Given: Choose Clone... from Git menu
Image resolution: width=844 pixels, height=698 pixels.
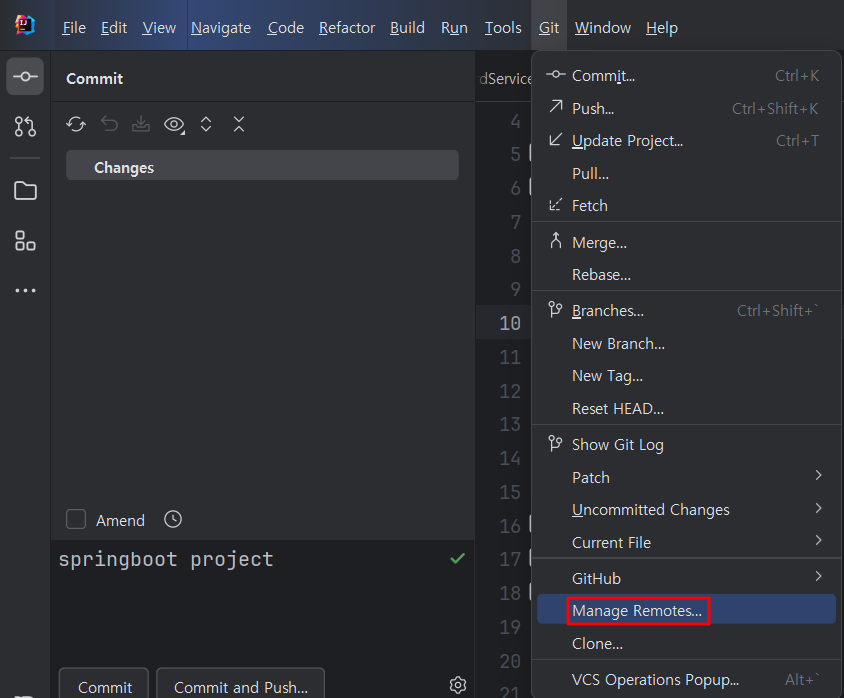Looking at the screenshot, I should (686, 643).
